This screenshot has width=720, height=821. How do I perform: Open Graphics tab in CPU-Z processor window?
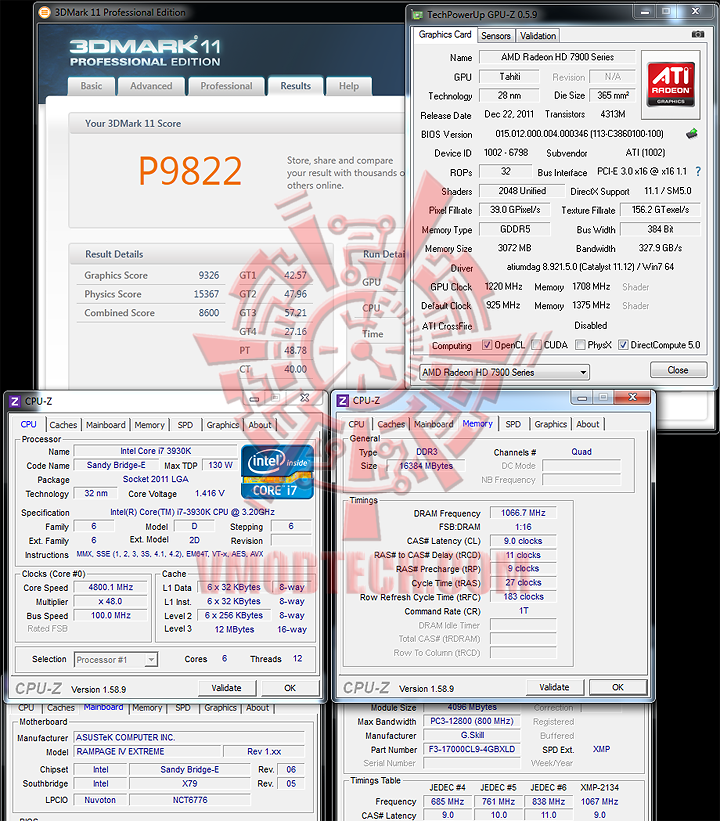223,425
